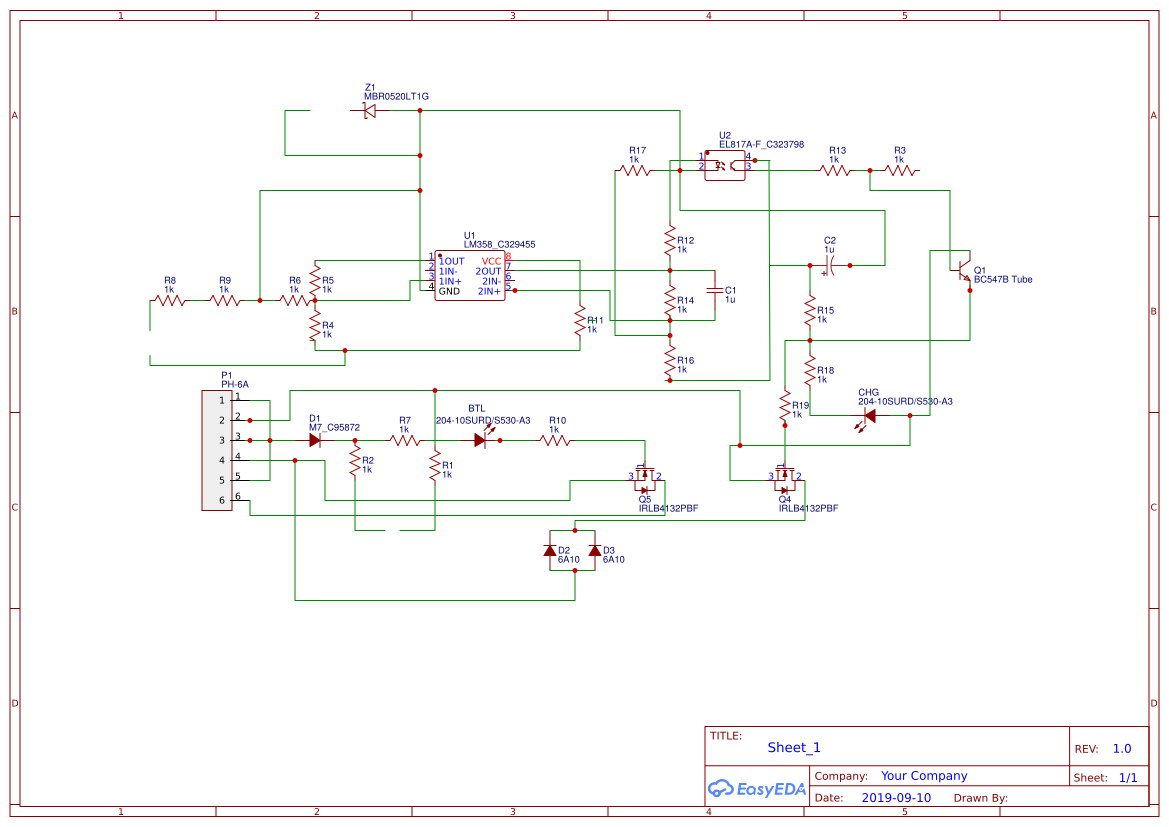Click the Q1 BC547B transistor symbol

963,271
